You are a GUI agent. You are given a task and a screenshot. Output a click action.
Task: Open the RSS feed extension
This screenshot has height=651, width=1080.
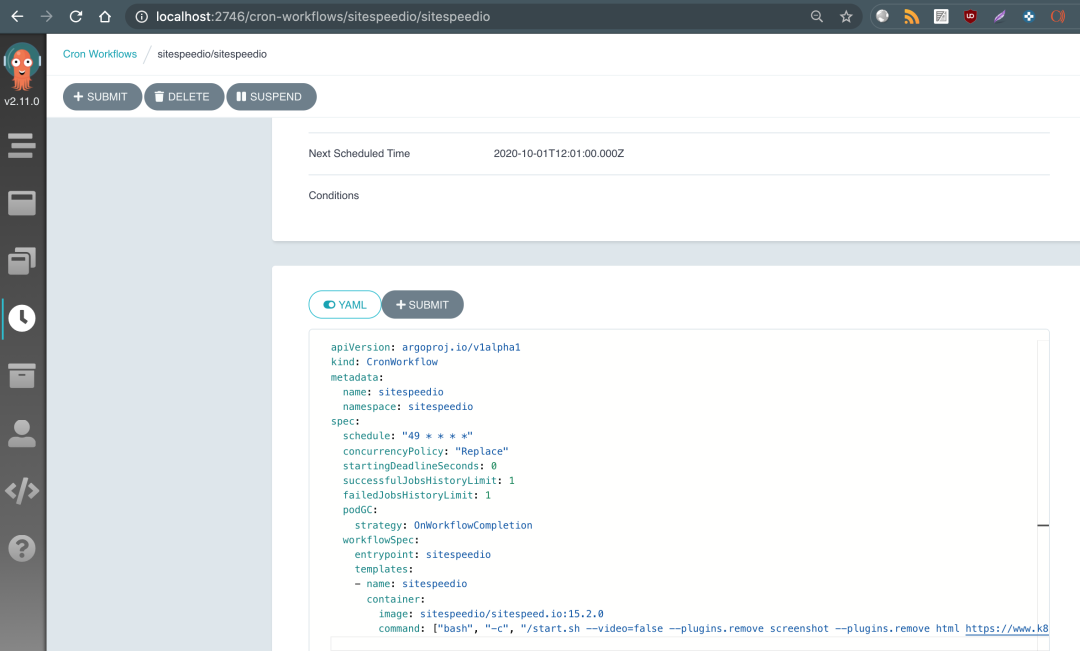911,17
